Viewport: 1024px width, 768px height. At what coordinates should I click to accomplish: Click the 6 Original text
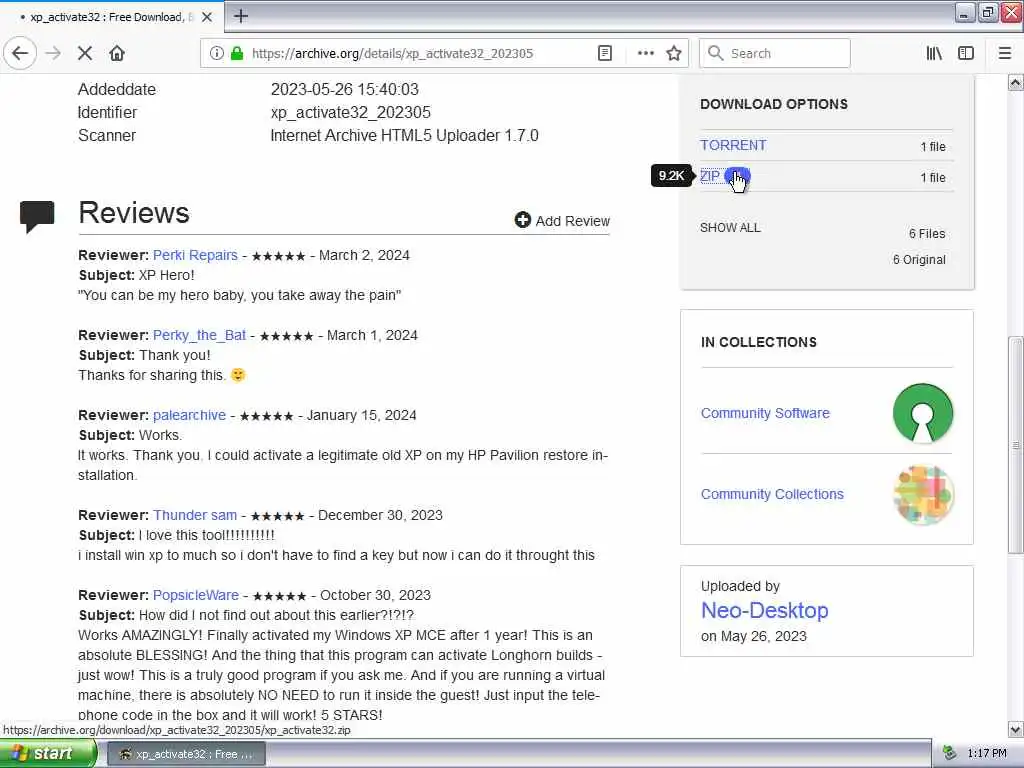(919, 260)
